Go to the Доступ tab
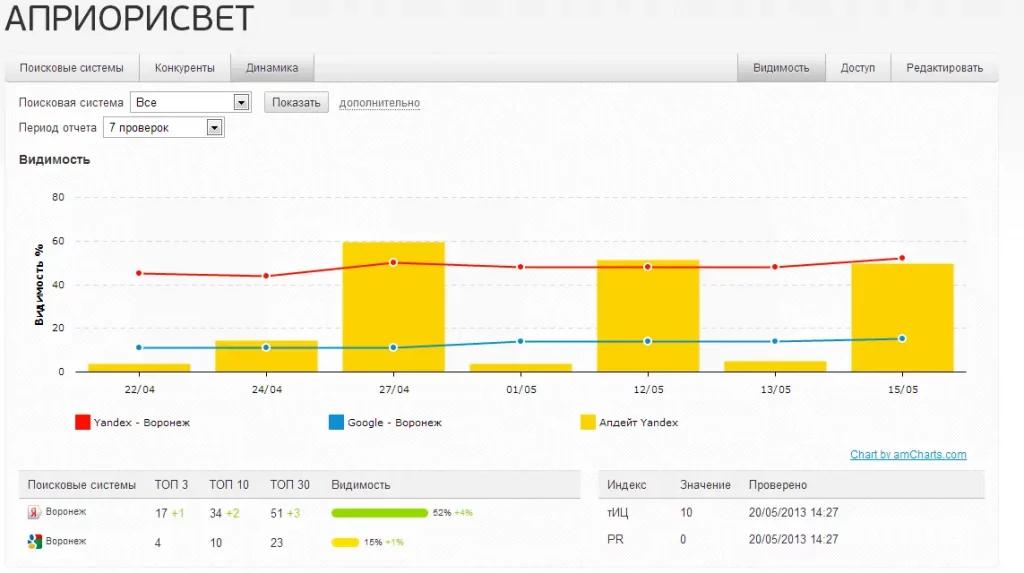Image resolution: width=1024 pixels, height=573 pixels. (x=858, y=68)
